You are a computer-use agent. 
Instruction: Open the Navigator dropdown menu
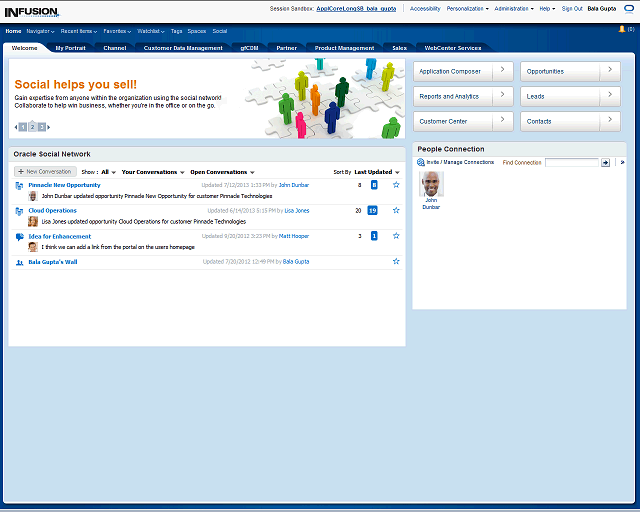[40, 31]
